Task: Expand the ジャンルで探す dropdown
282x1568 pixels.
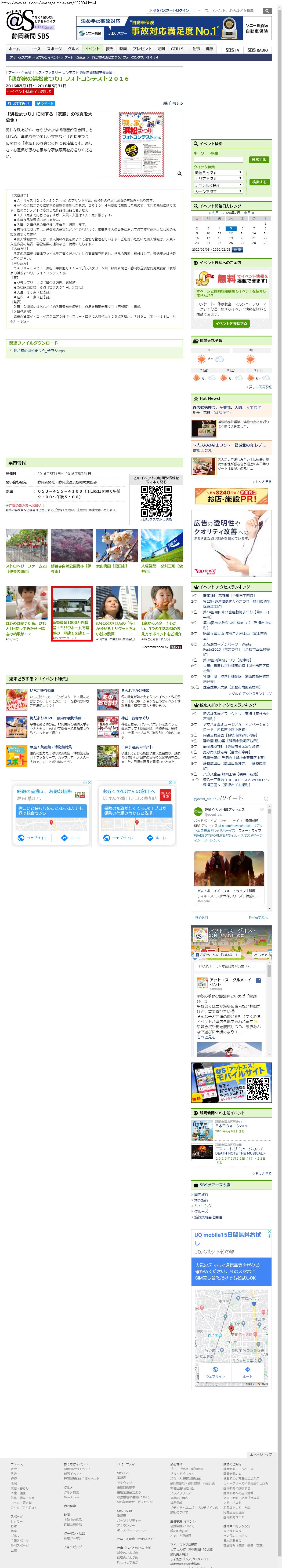Action: (218, 185)
